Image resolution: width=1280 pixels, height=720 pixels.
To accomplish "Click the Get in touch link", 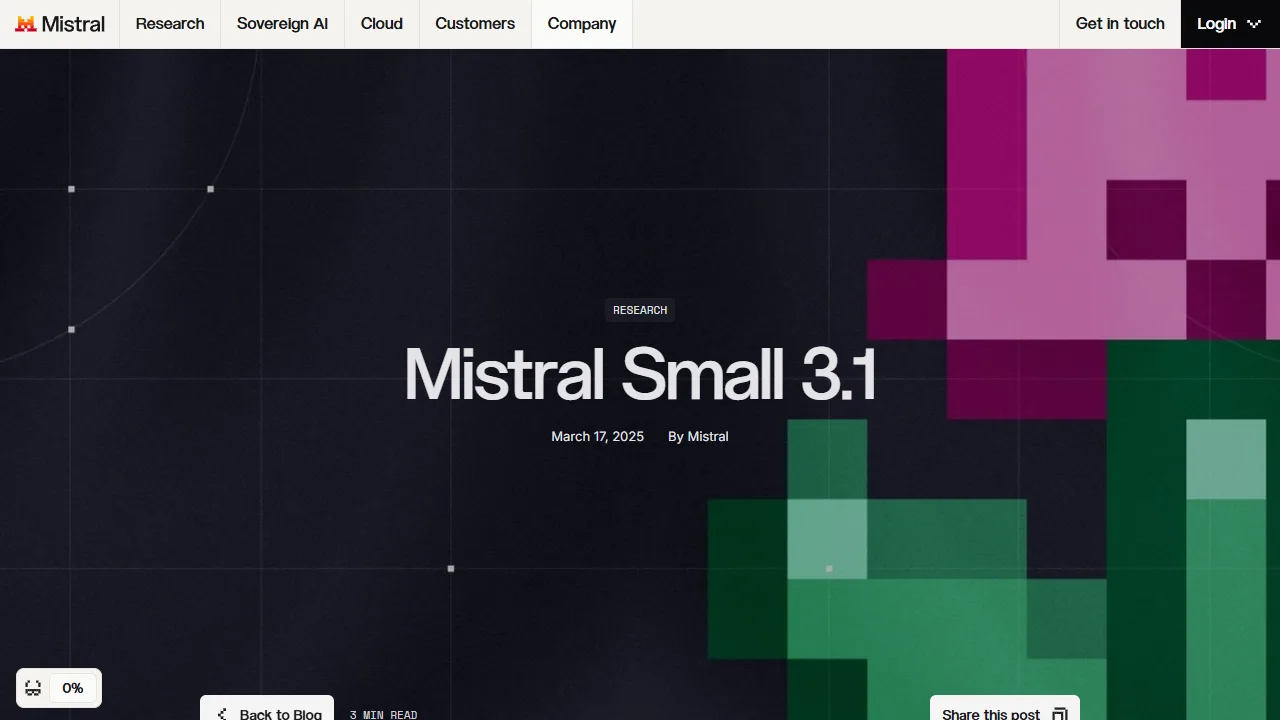I will [1120, 24].
